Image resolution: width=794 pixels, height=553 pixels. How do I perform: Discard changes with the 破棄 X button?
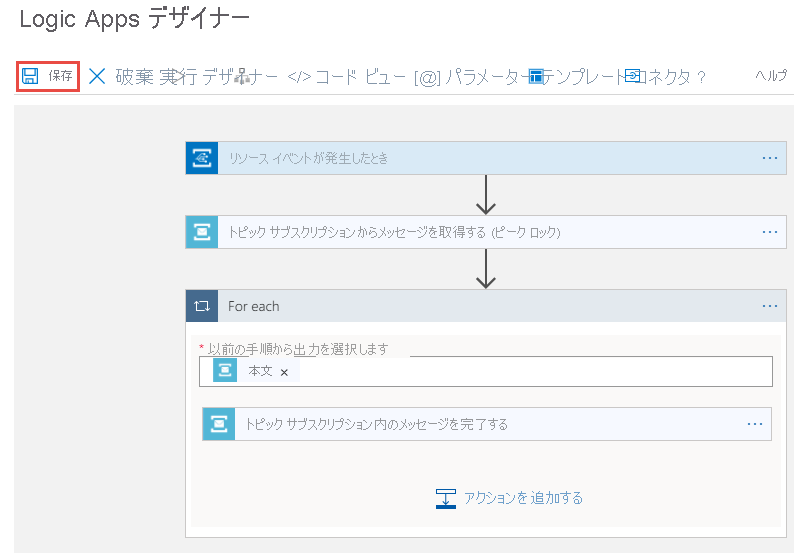121,76
